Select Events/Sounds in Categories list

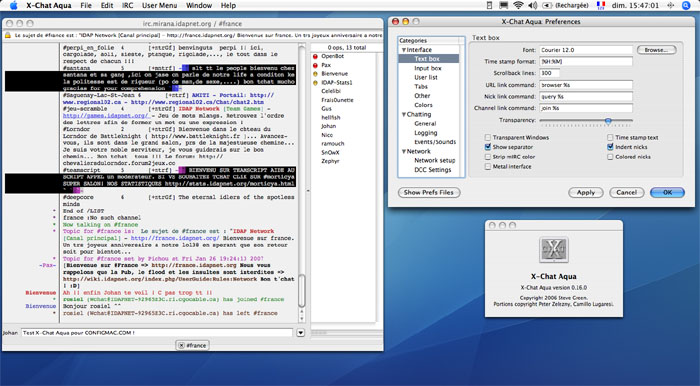click(435, 142)
